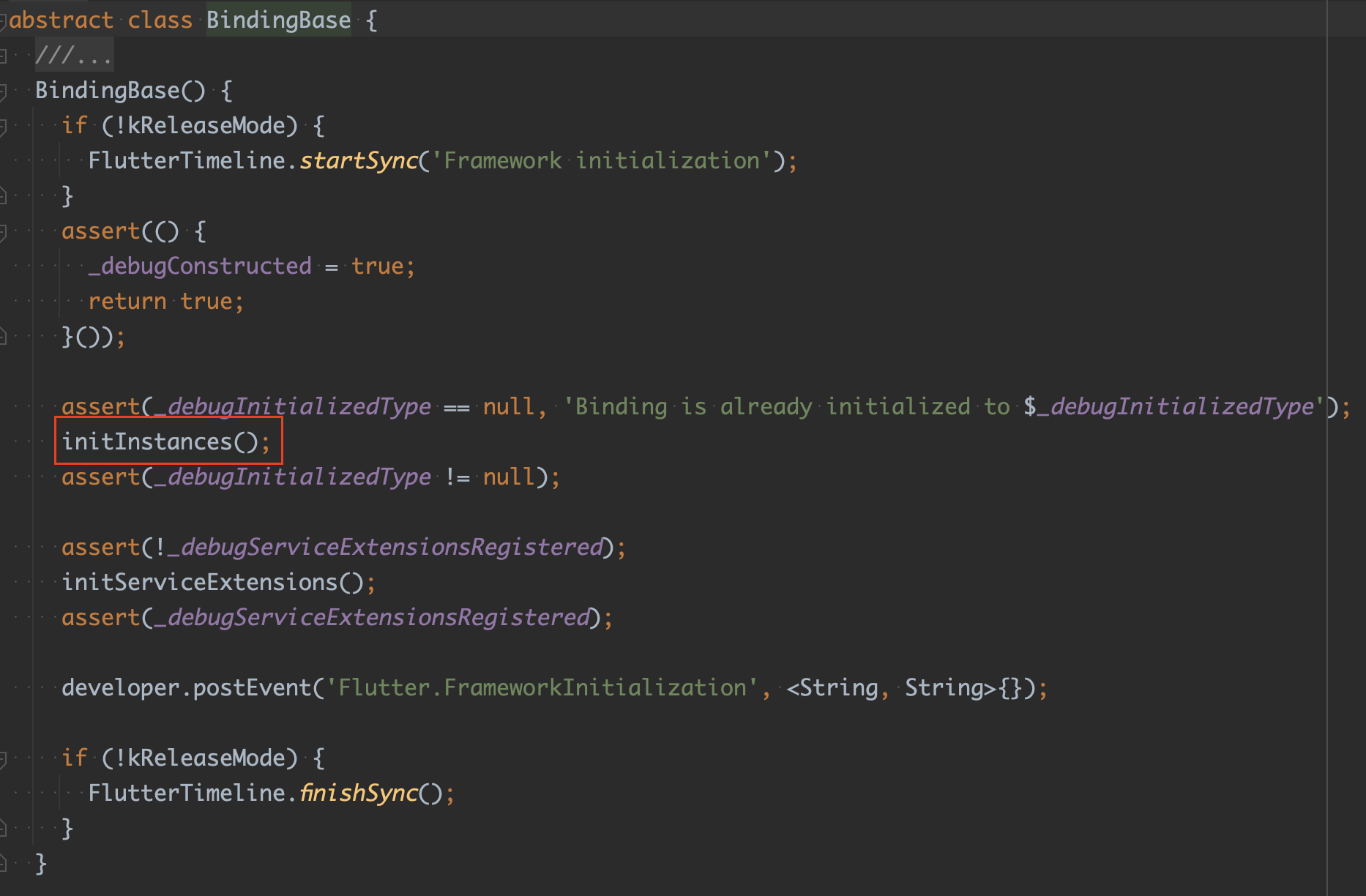The height and width of the screenshot is (896, 1366).
Task: Click 'null' in the '== null' comparison
Action: click(x=509, y=407)
